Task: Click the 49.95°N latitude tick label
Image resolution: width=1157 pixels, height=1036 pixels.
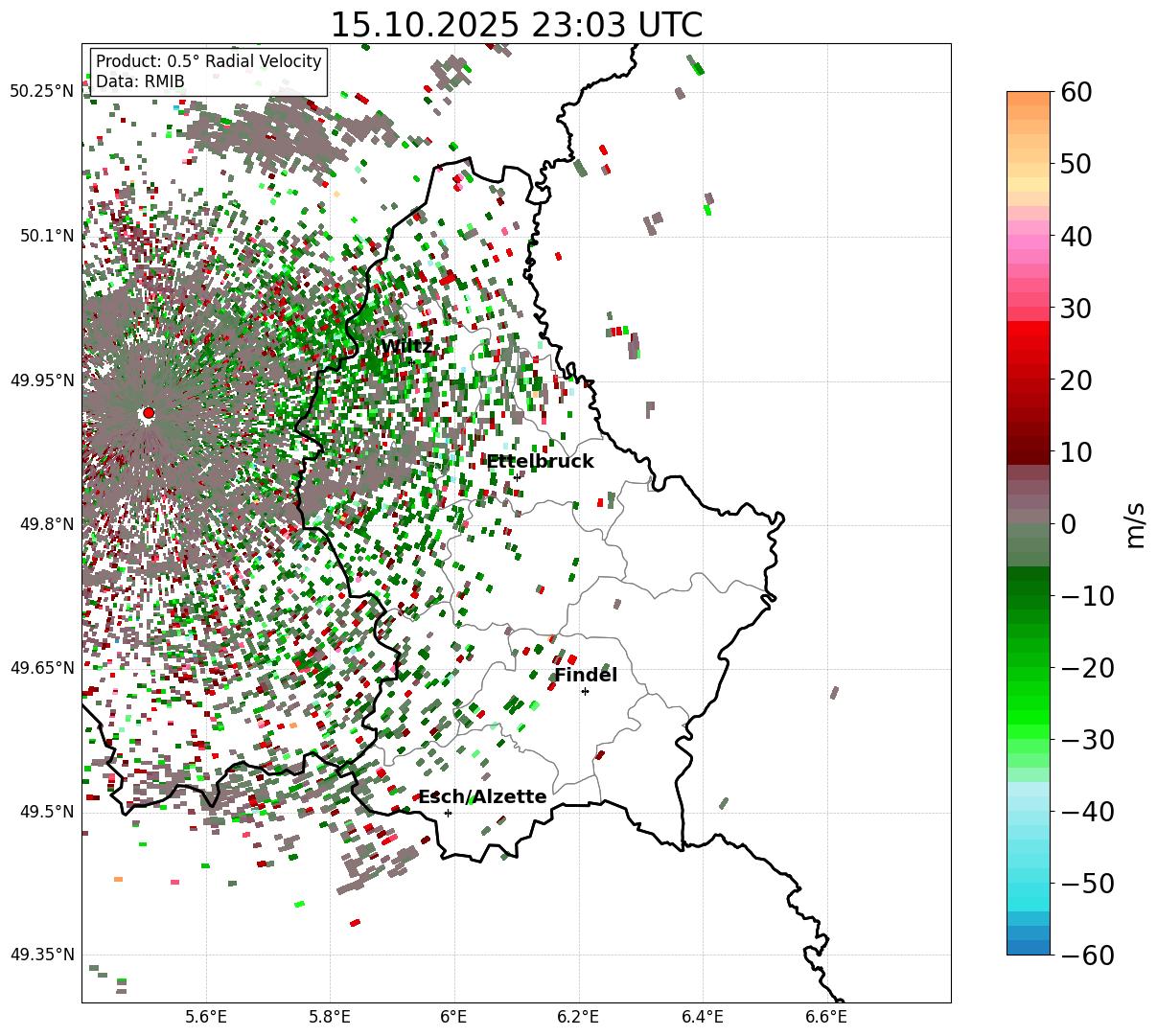Action: pyautogui.click(x=41, y=380)
